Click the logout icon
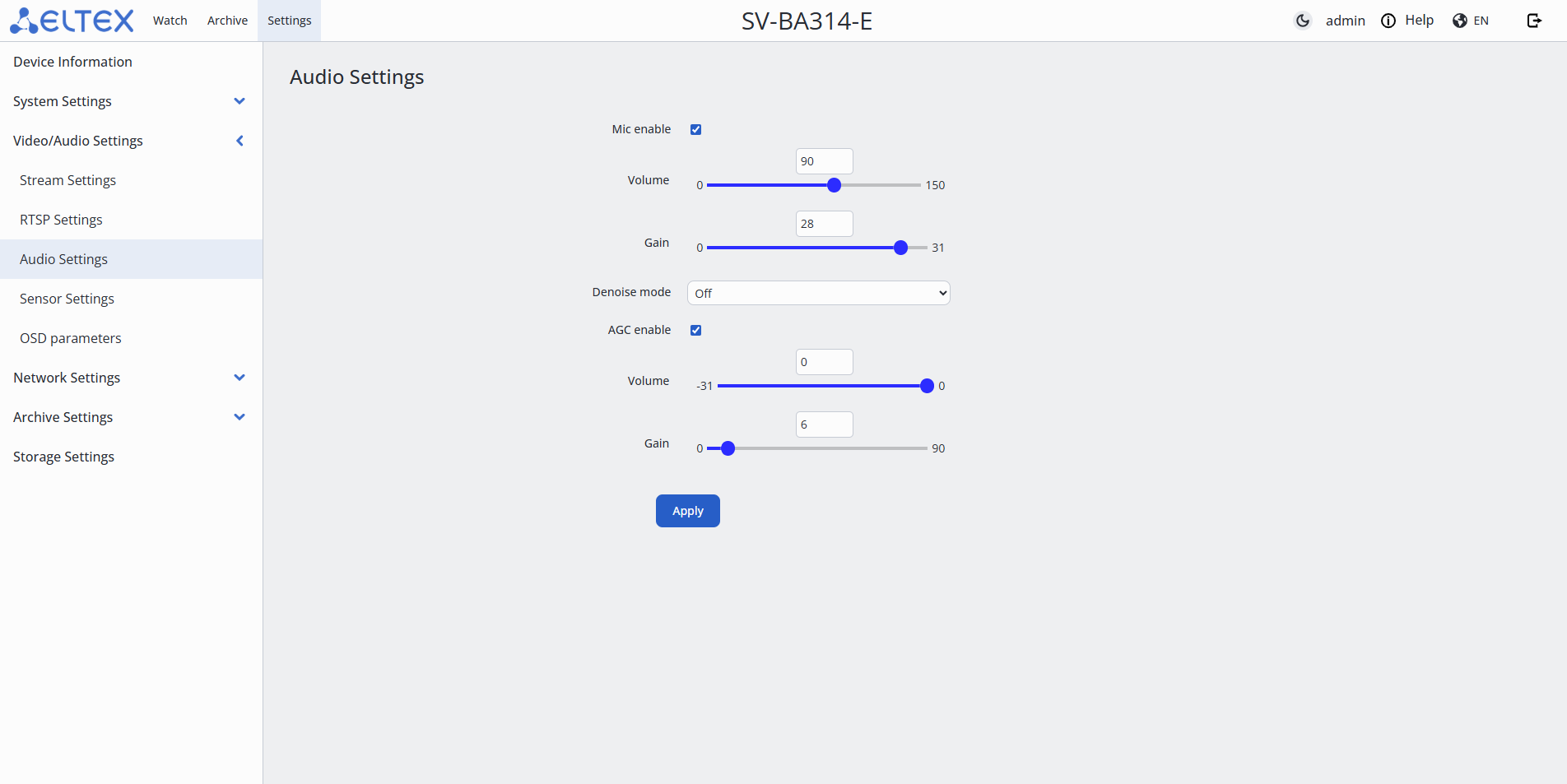 pos(1534,21)
